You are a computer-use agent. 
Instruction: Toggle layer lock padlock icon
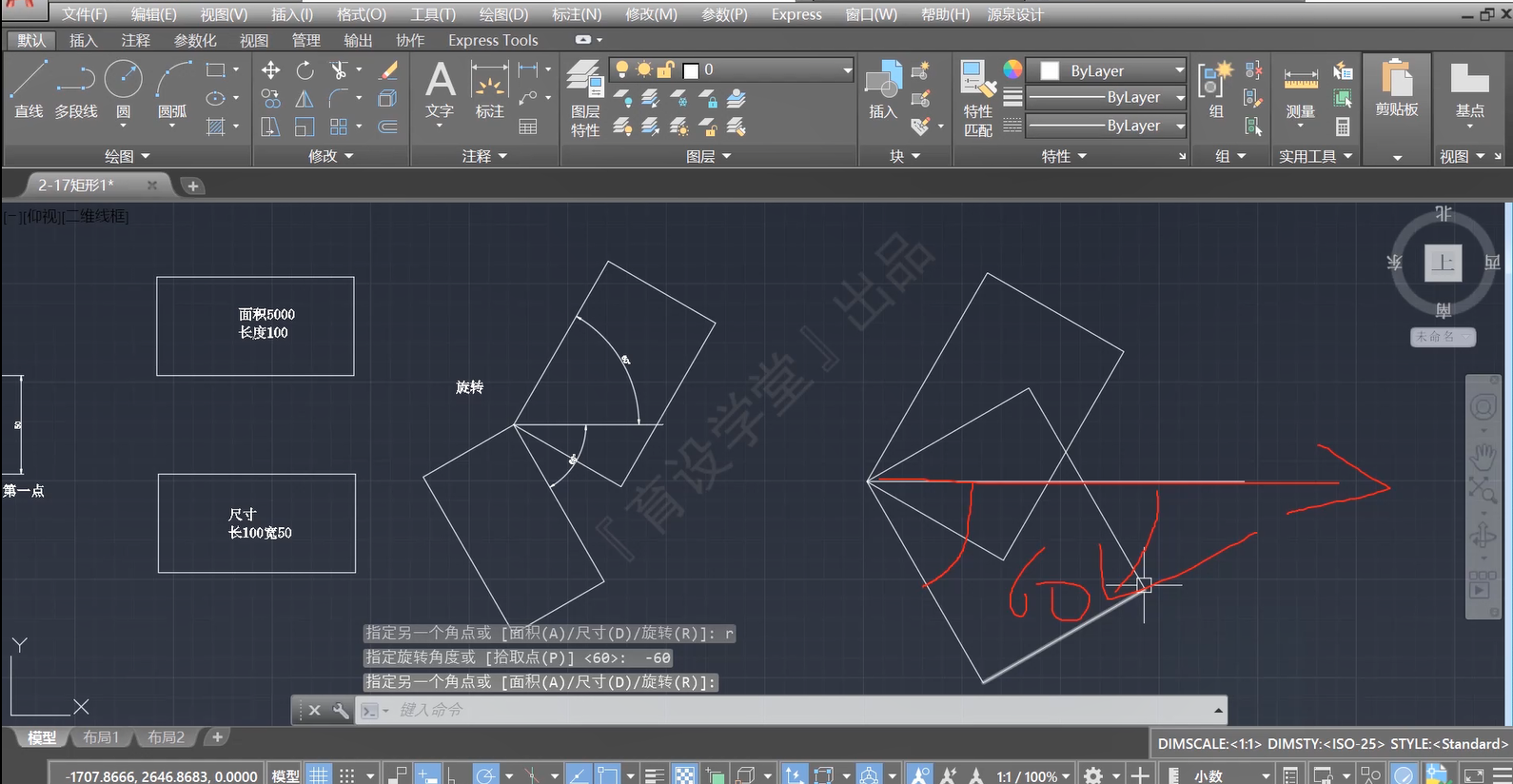tap(666, 69)
